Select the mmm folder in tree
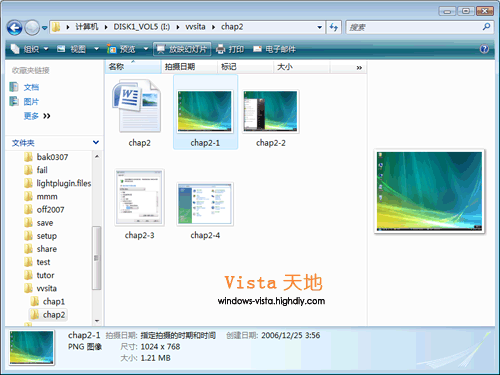The width and height of the screenshot is (500, 375). point(41,196)
